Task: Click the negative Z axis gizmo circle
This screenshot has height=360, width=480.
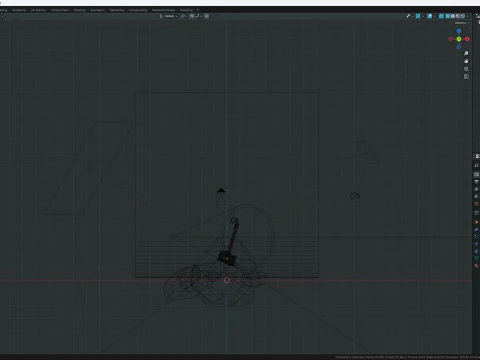Action: tap(459, 47)
